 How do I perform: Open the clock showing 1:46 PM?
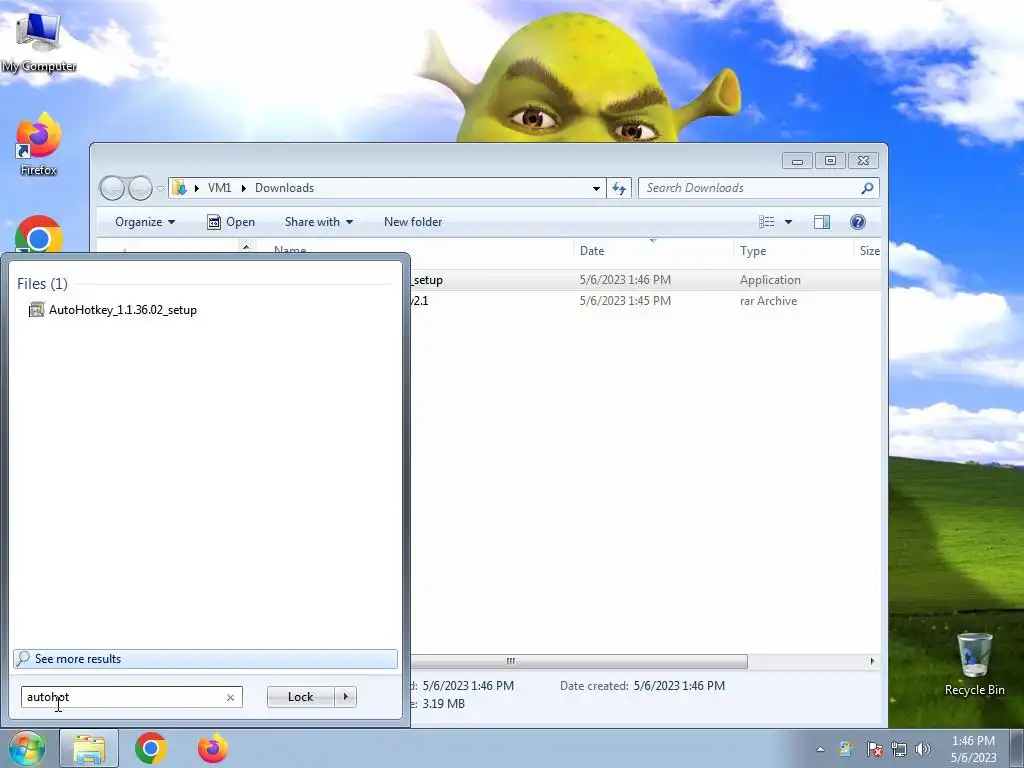[973, 749]
